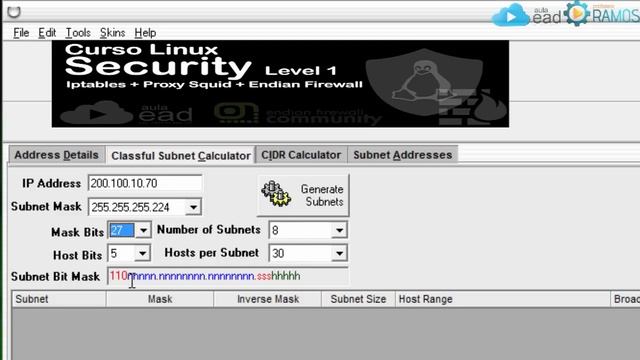Image resolution: width=640 pixels, height=360 pixels.
Task: Expand the Number of Subnets dropdown
Action: pyautogui.click(x=339, y=231)
